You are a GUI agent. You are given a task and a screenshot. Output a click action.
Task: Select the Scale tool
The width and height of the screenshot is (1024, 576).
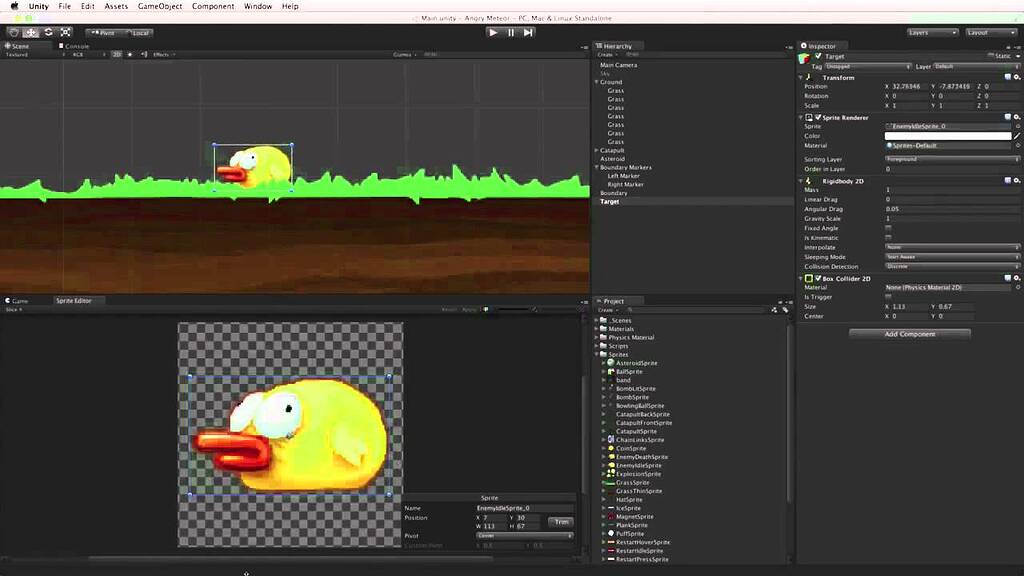point(64,32)
